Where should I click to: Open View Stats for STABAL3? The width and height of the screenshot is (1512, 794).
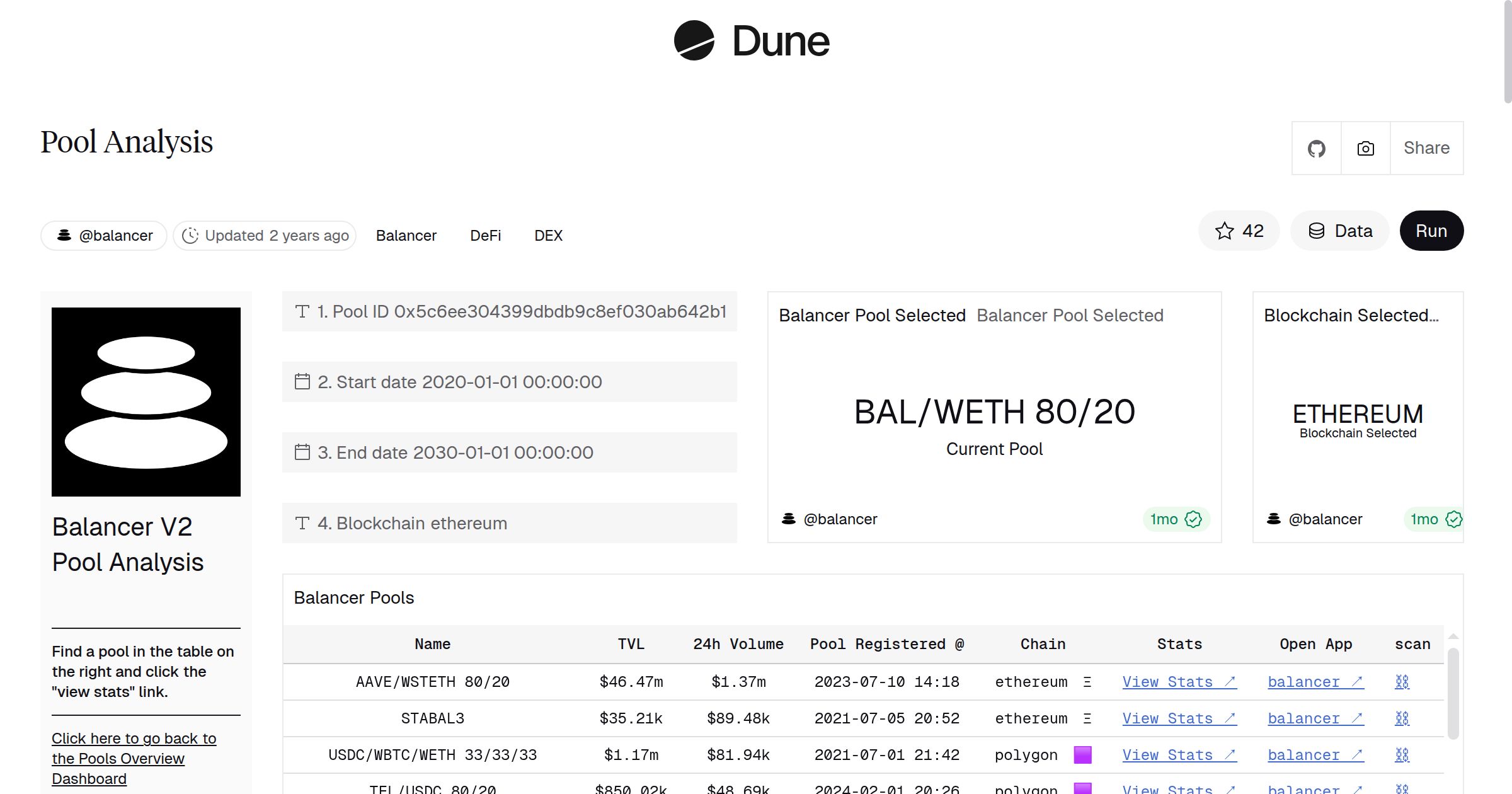click(x=1178, y=718)
